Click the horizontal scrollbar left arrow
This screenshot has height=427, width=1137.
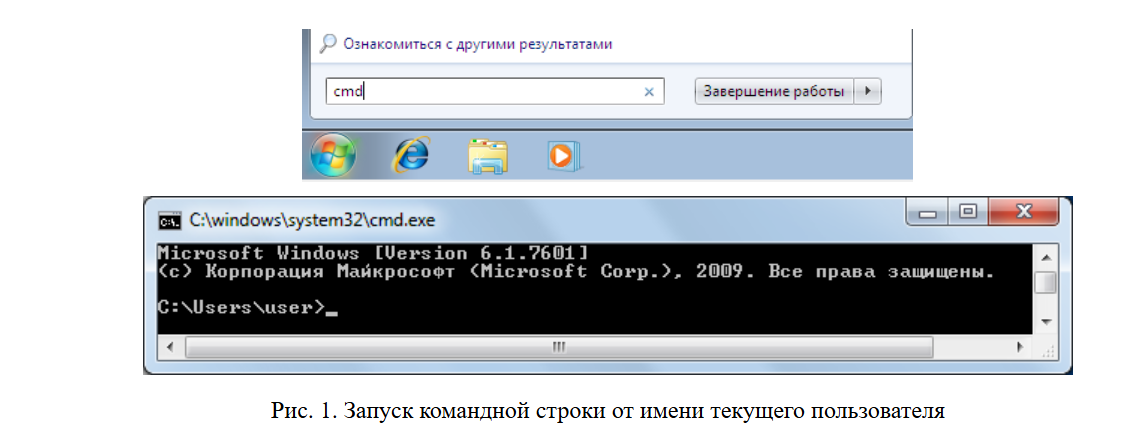coord(170,347)
